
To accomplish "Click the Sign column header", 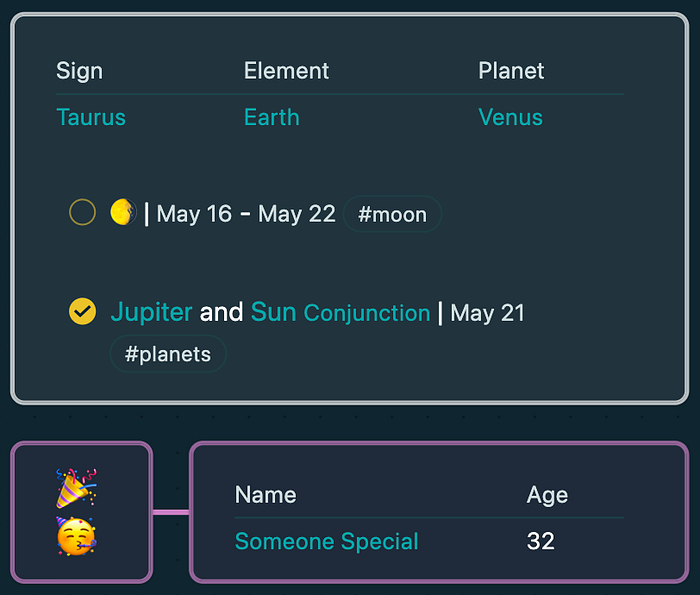I will (79, 71).
